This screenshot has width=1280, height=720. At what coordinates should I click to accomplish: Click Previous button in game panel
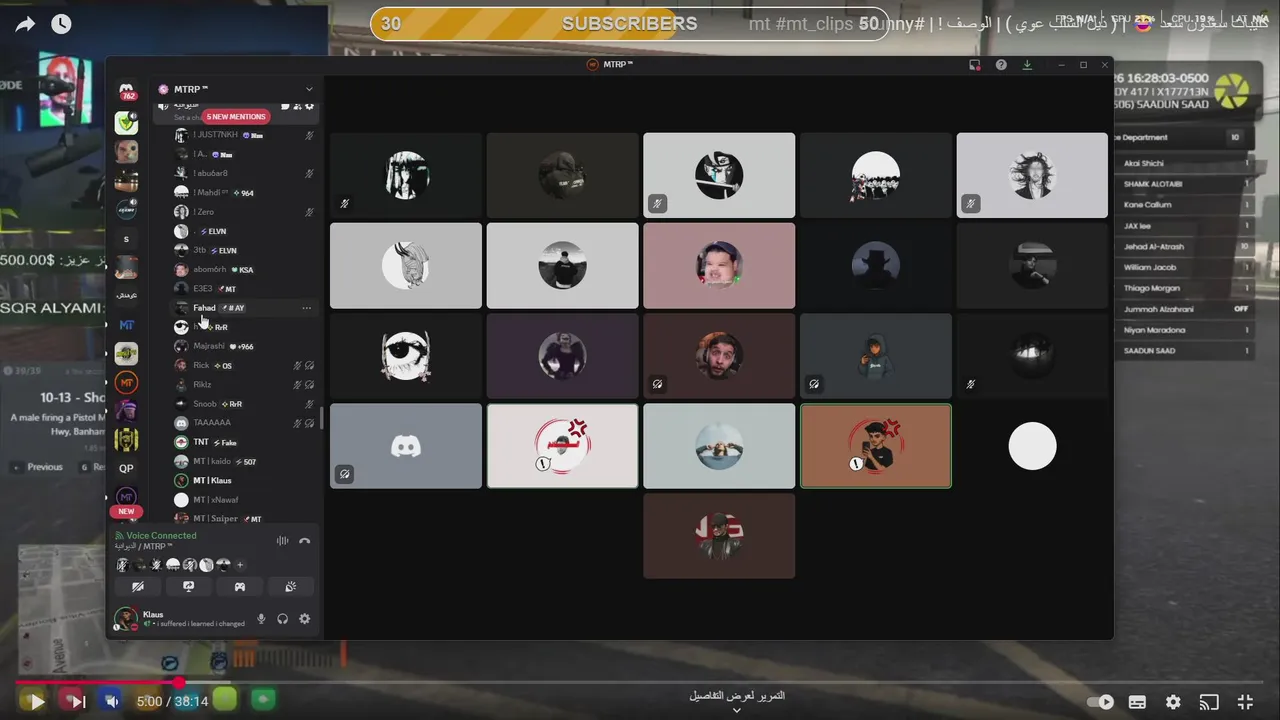tap(38, 467)
